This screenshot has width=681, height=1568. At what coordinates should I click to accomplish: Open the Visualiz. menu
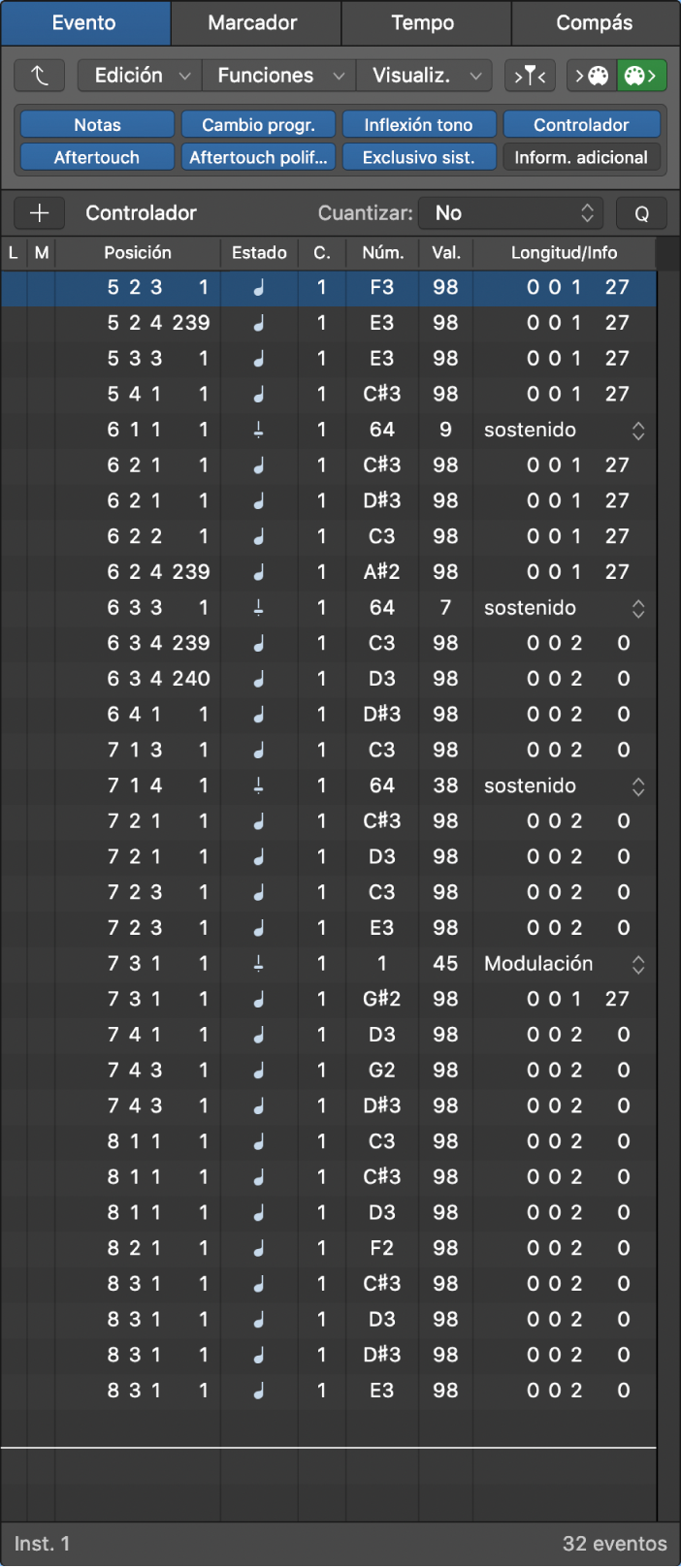click(x=426, y=75)
